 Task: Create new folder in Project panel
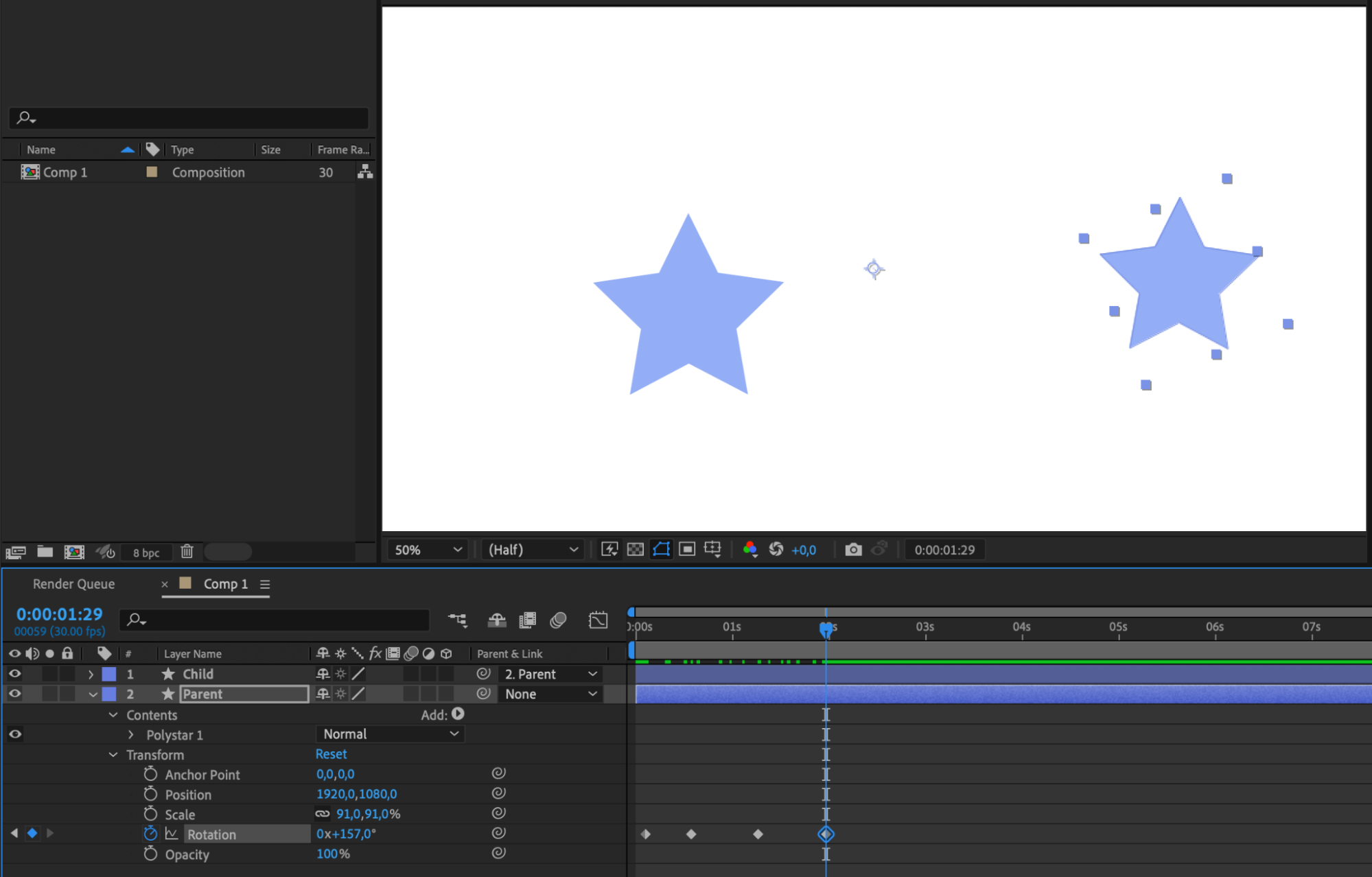[x=45, y=552]
